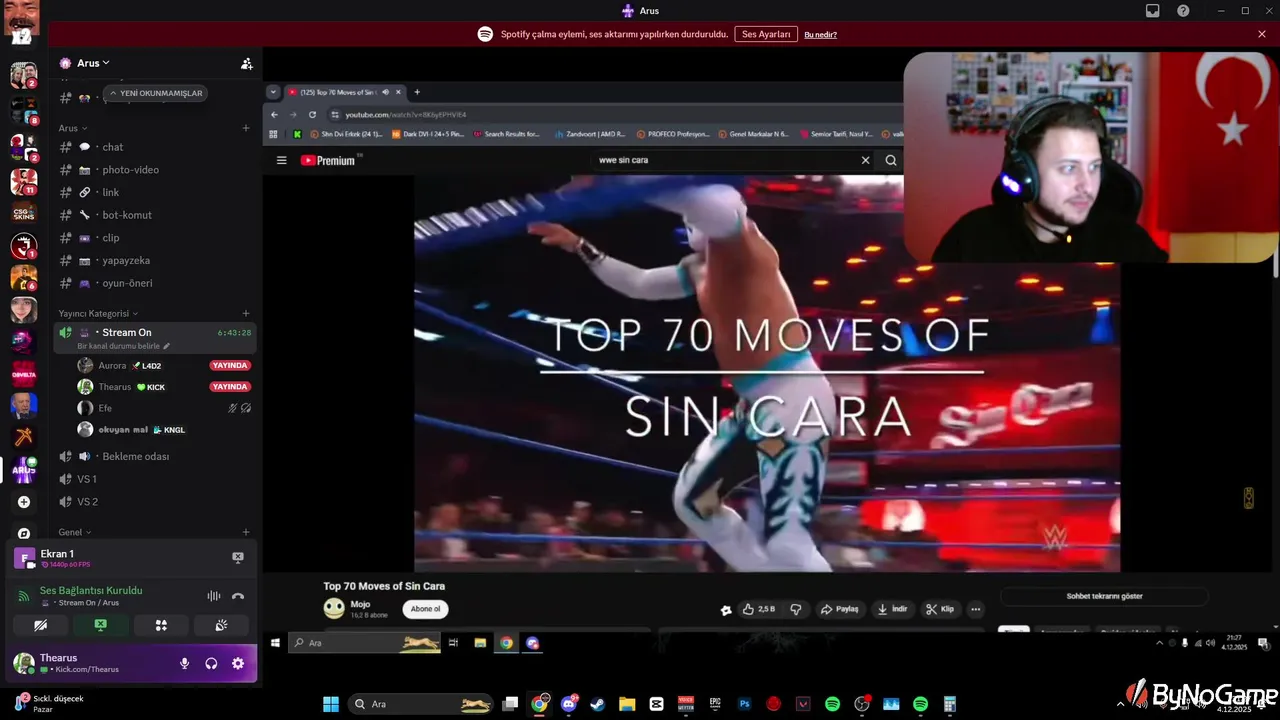Open the soundboard button
This screenshot has height=720, width=1280.
tap(221, 625)
